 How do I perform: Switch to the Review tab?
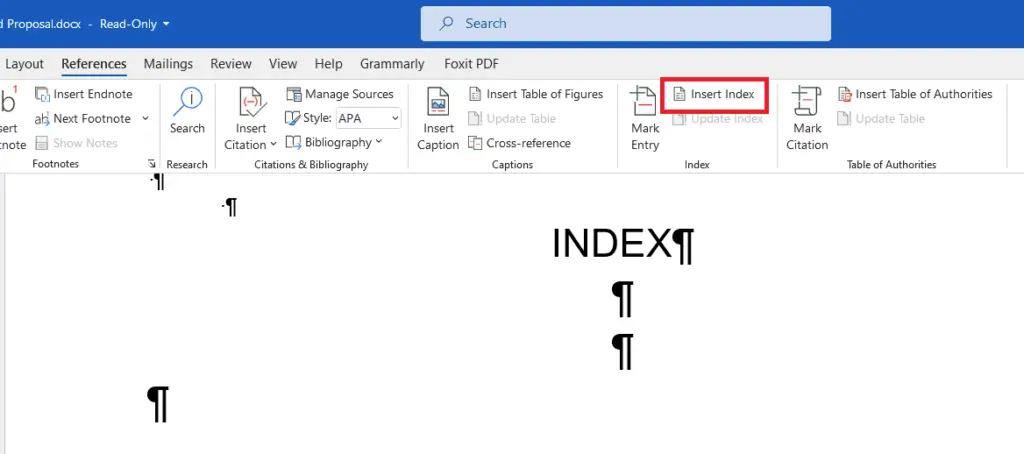click(x=231, y=64)
